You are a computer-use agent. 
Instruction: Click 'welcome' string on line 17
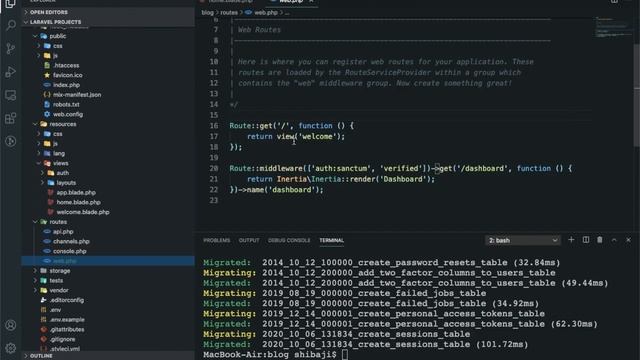tap(318, 136)
